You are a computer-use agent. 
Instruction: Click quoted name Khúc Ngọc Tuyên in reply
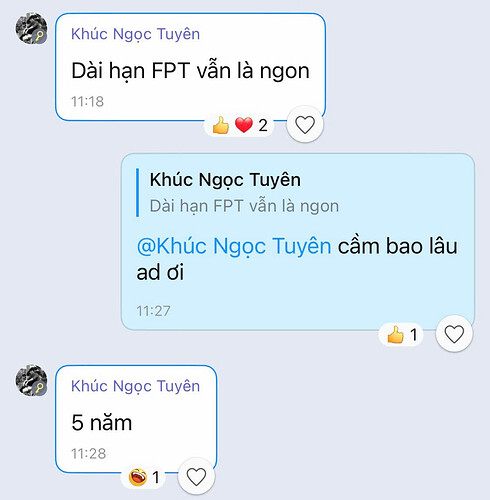225,180
